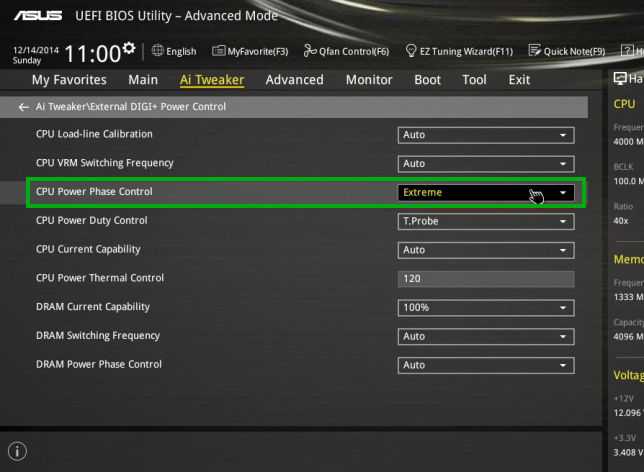
Task: Click the 40x ratio value
Action: tap(621, 221)
